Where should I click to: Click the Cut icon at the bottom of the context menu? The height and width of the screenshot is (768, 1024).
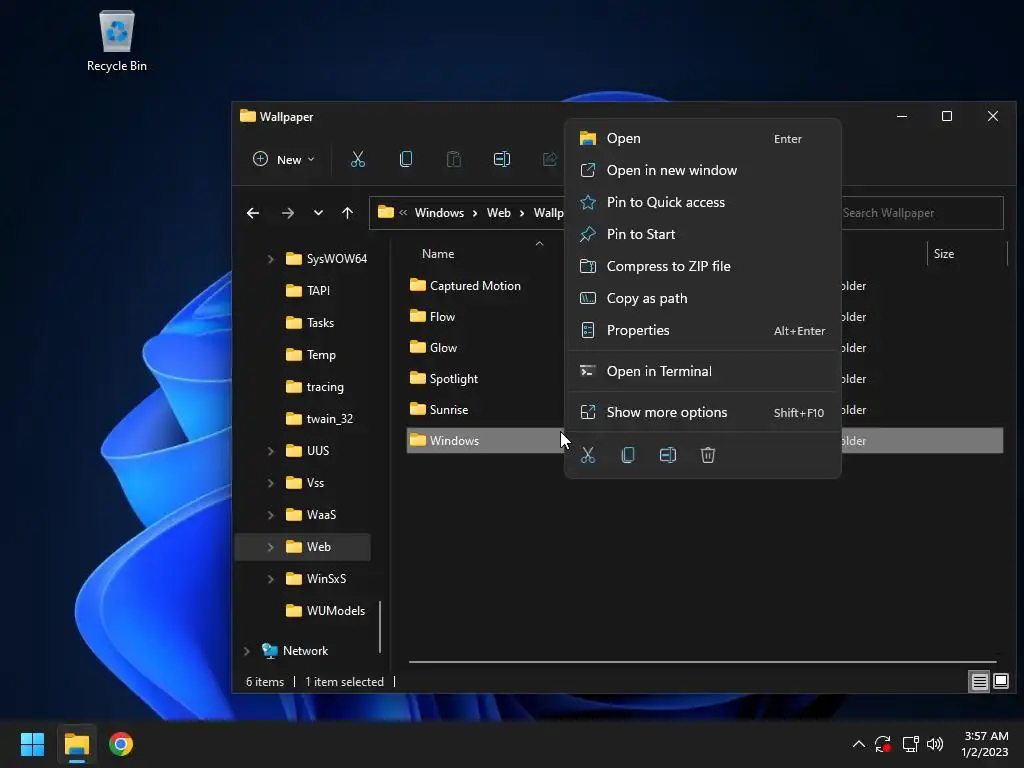[x=588, y=455]
